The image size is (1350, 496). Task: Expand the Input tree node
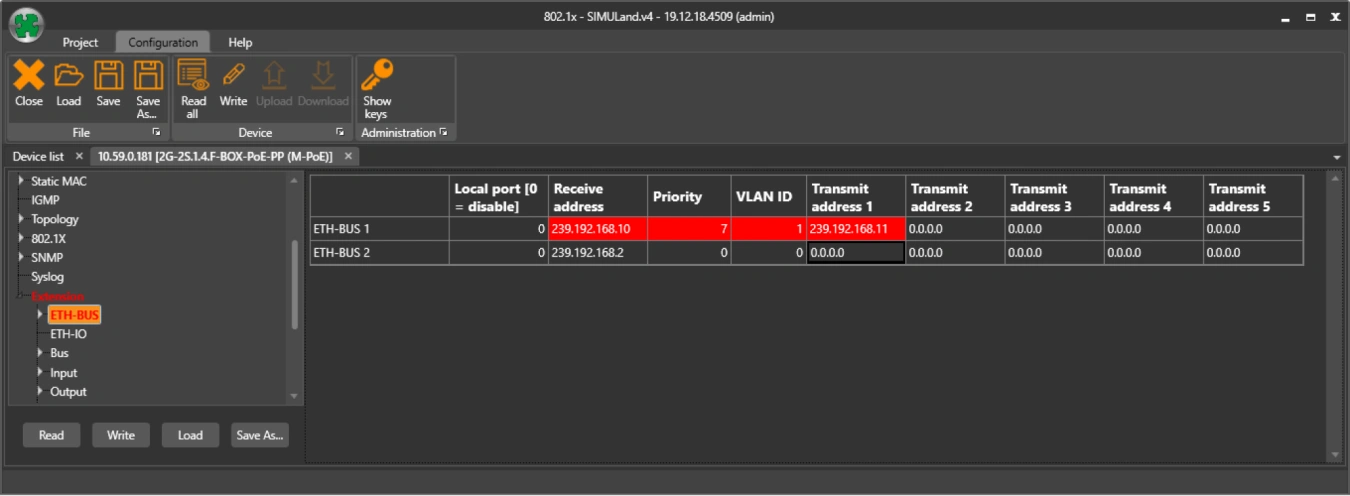click(x=40, y=373)
